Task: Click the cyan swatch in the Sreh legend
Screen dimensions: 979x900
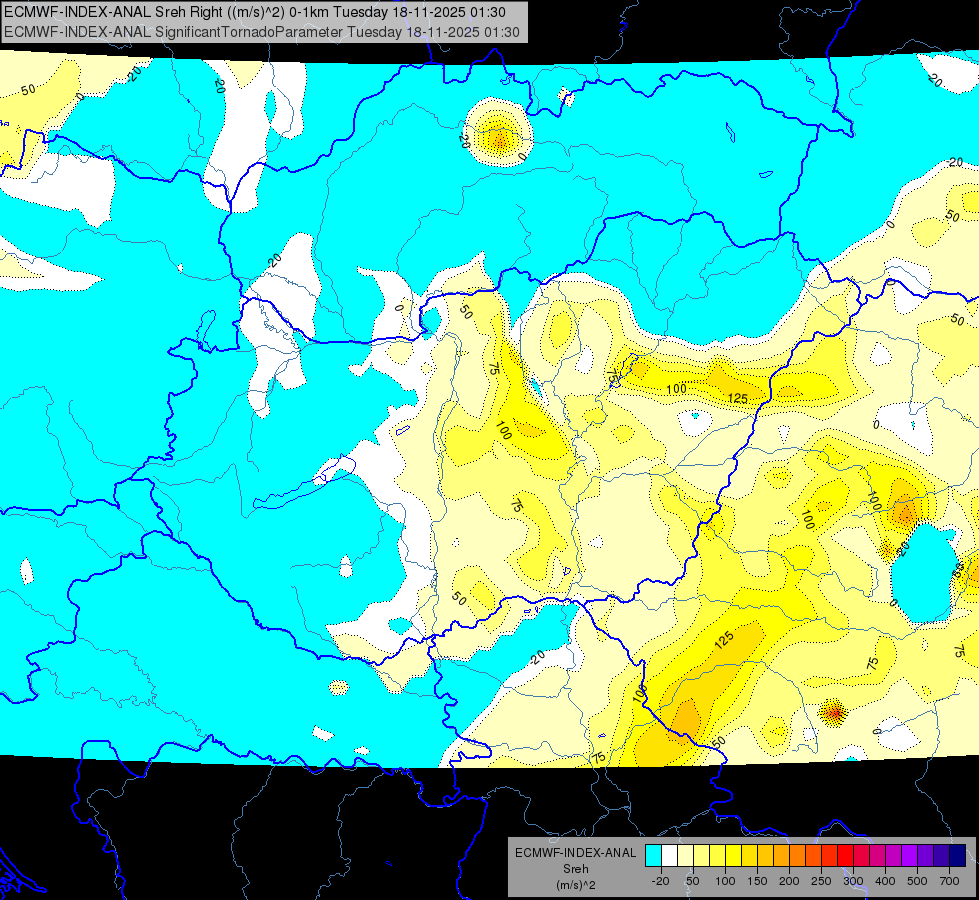Action: click(x=654, y=856)
